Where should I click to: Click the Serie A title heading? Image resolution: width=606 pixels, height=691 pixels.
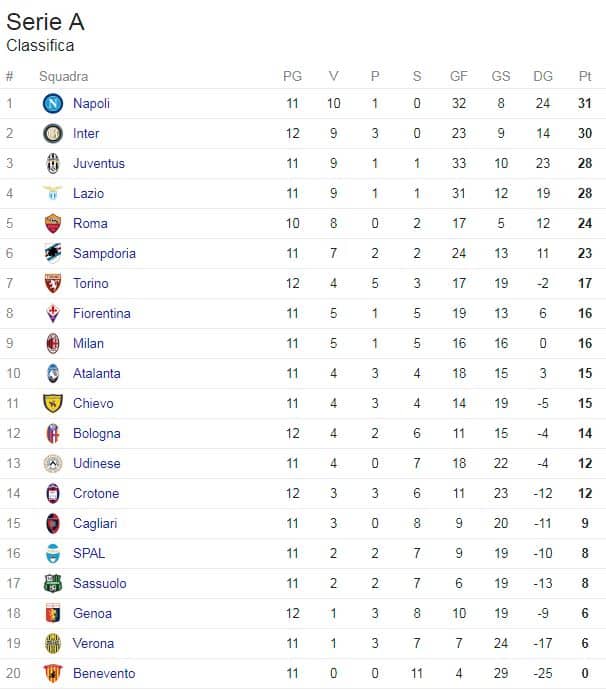[x=45, y=23]
